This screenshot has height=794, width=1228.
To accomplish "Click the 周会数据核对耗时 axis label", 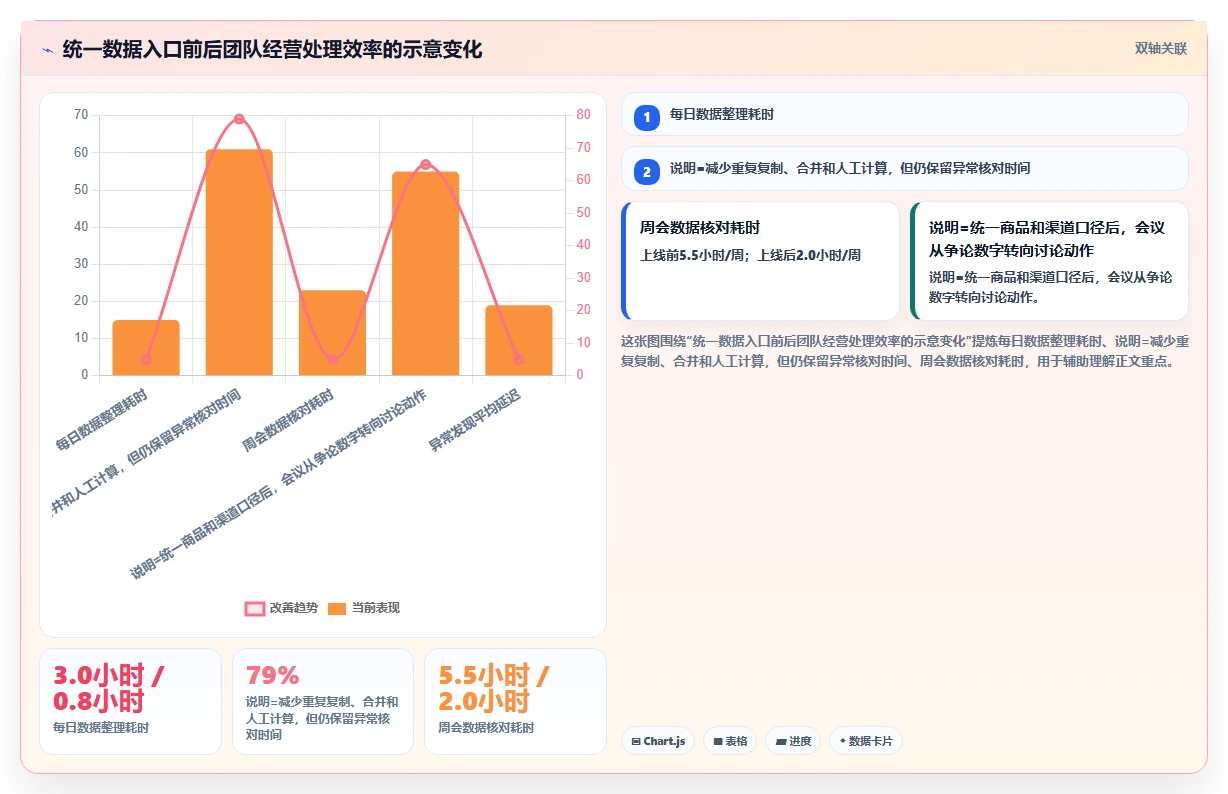I will [288, 420].
